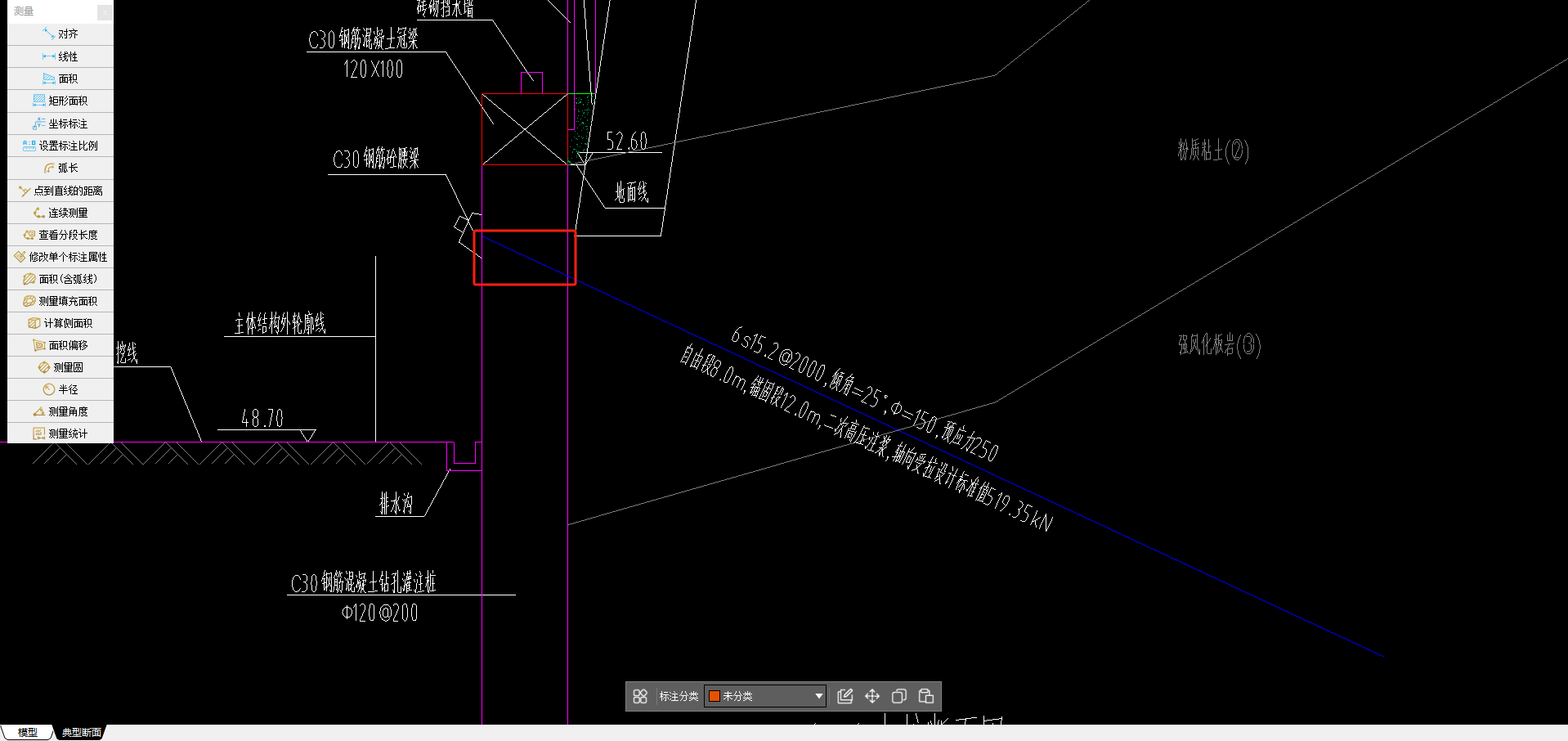Image resolution: width=1568 pixels, height=741 pixels.
Task: Click the 排水沟 label
Action: pyautogui.click(x=396, y=504)
